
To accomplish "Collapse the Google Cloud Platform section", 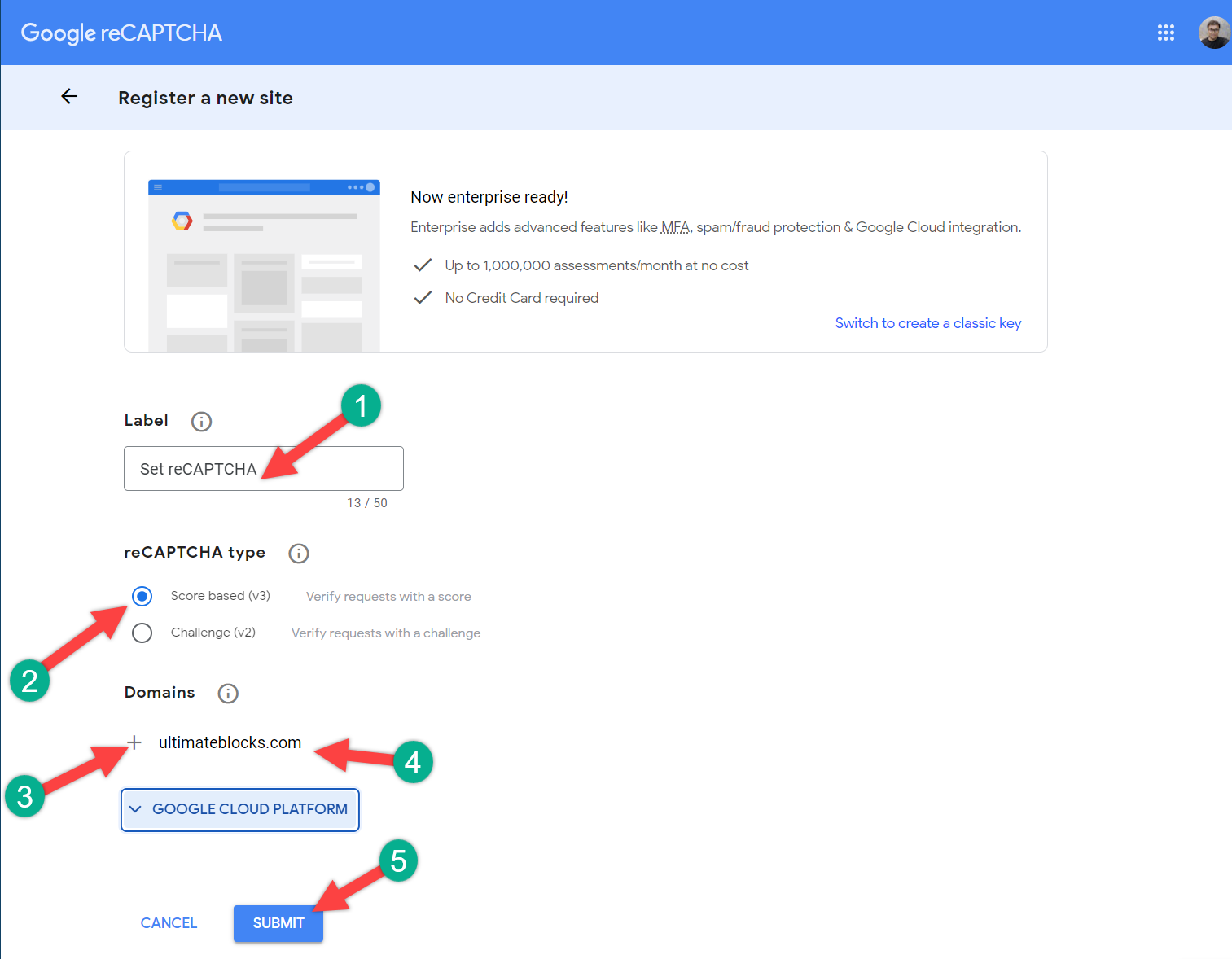I will click(x=136, y=809).
